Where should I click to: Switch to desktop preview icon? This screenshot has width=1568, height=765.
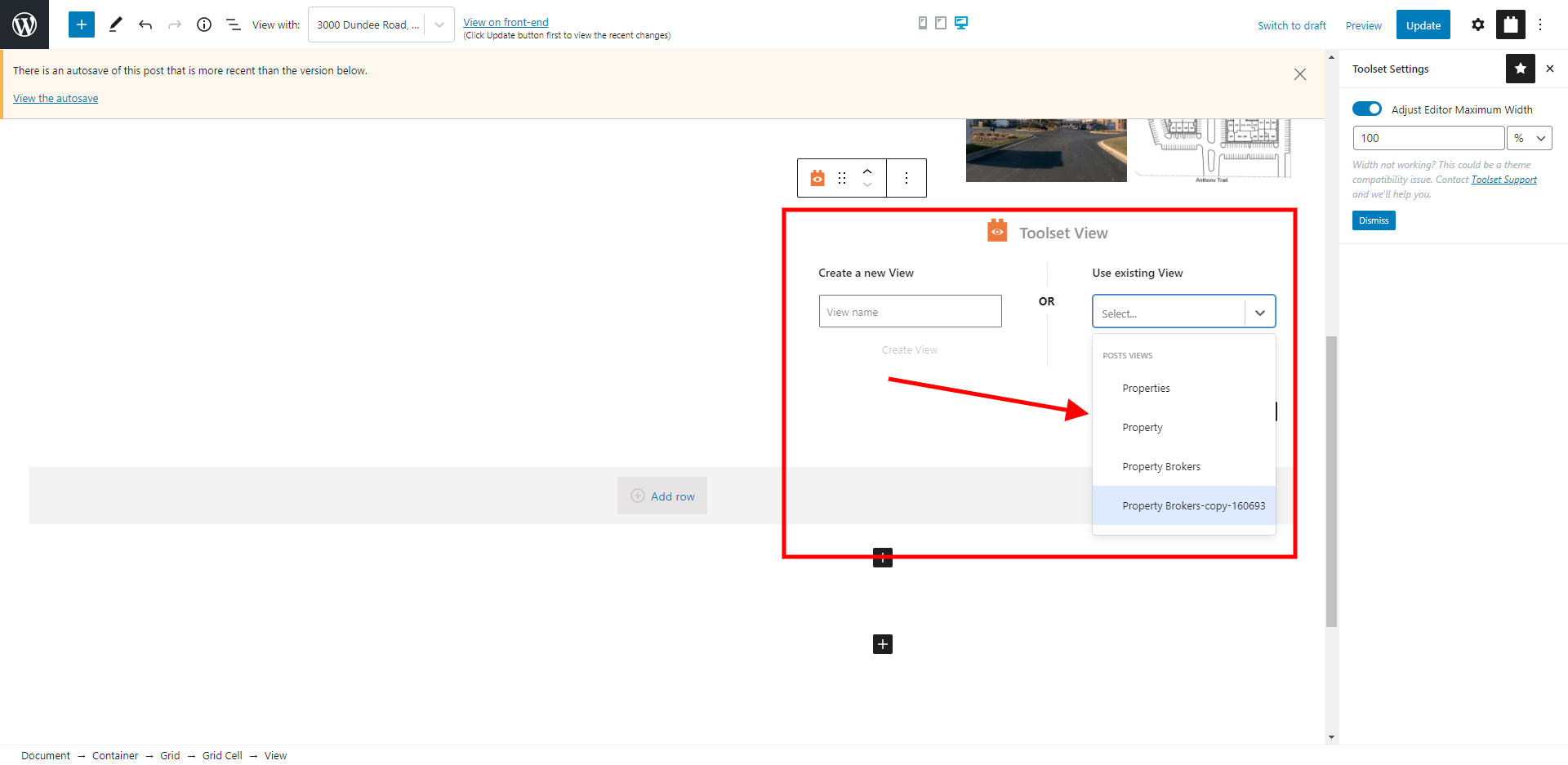pos(961,23)
